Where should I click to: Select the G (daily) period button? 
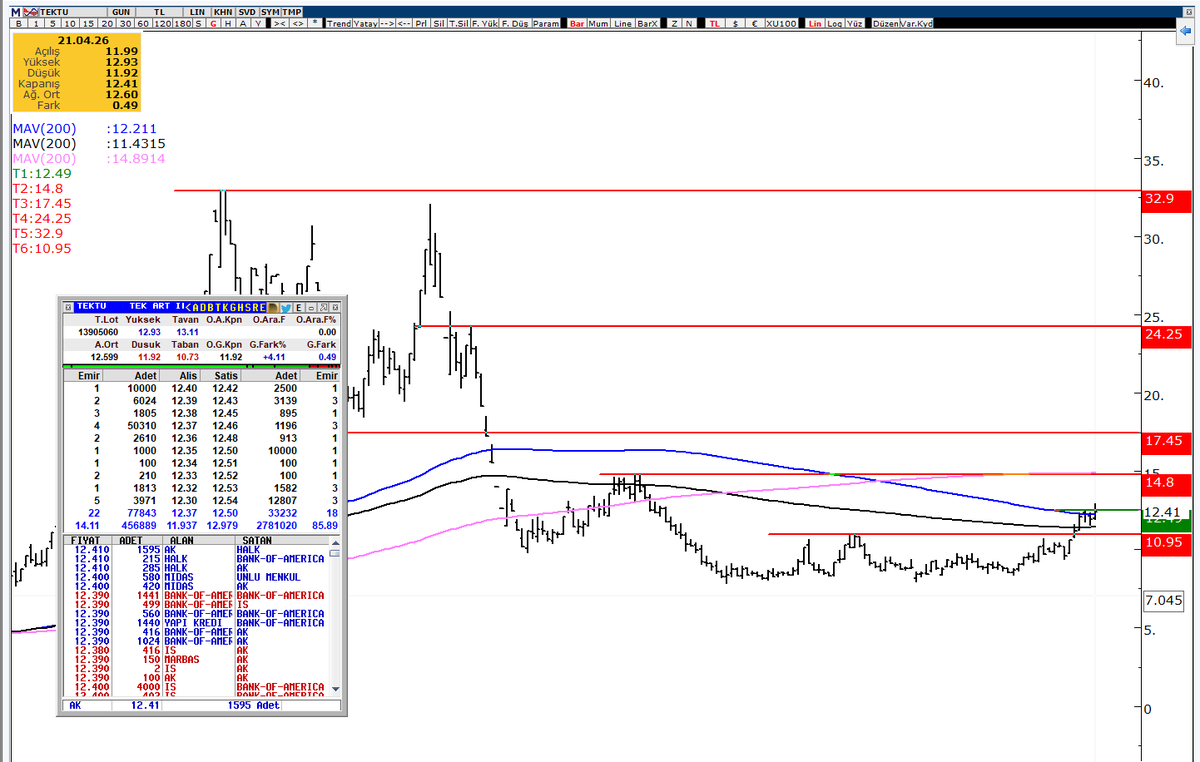coord(213,23)
